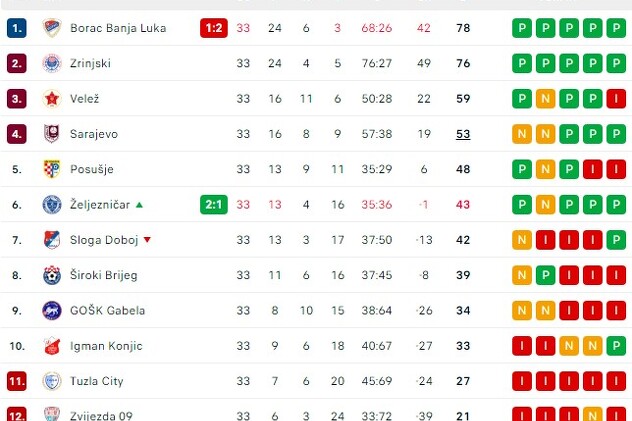Click the Borac Banja Luka club crest
632x421 pixels.
coord(51,28)
